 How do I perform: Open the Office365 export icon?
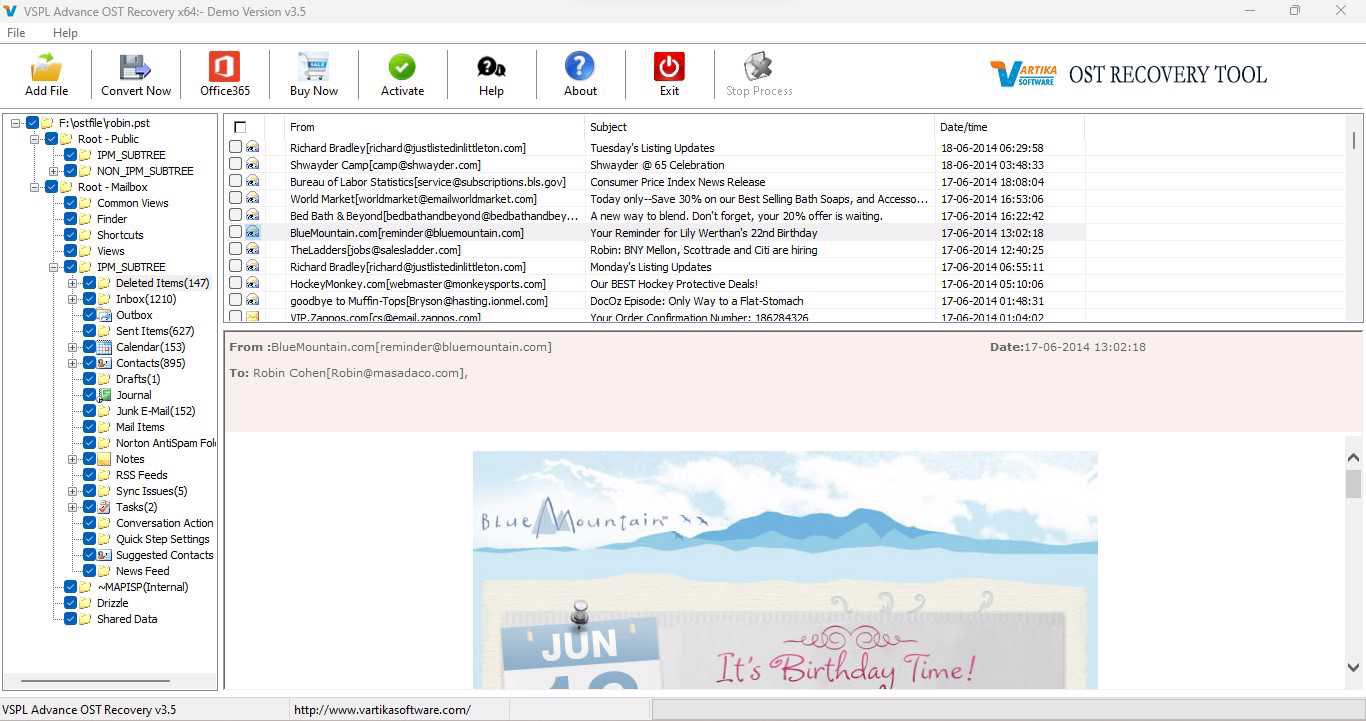(224, 67)
